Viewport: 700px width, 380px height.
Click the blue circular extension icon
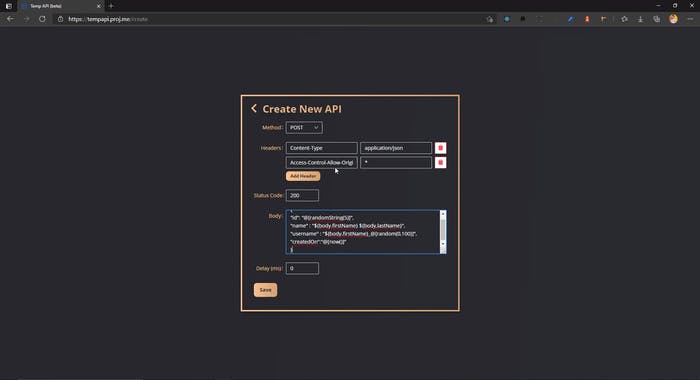click(x=507, y=19)
